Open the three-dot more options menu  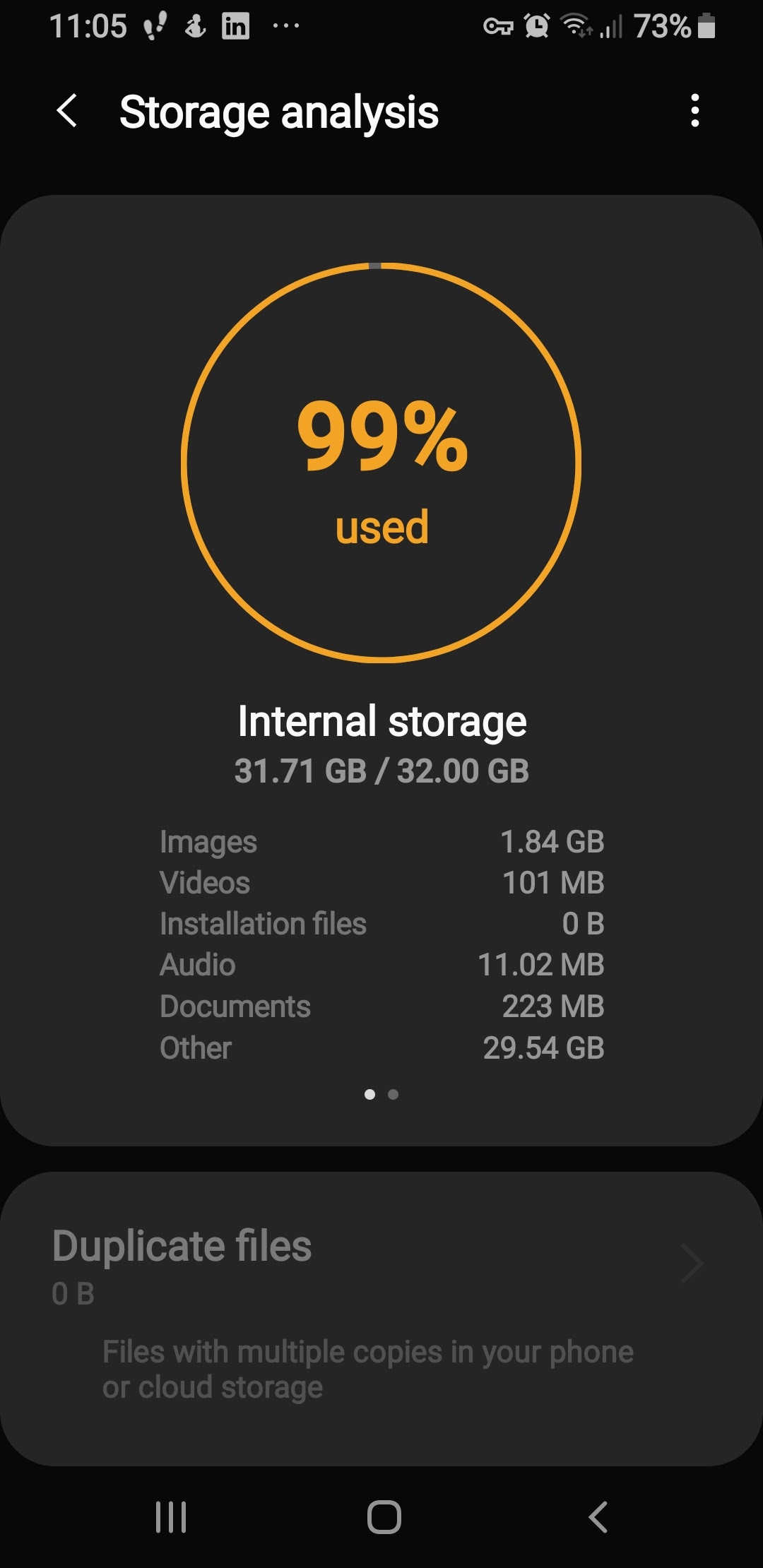tap(695, 111)
